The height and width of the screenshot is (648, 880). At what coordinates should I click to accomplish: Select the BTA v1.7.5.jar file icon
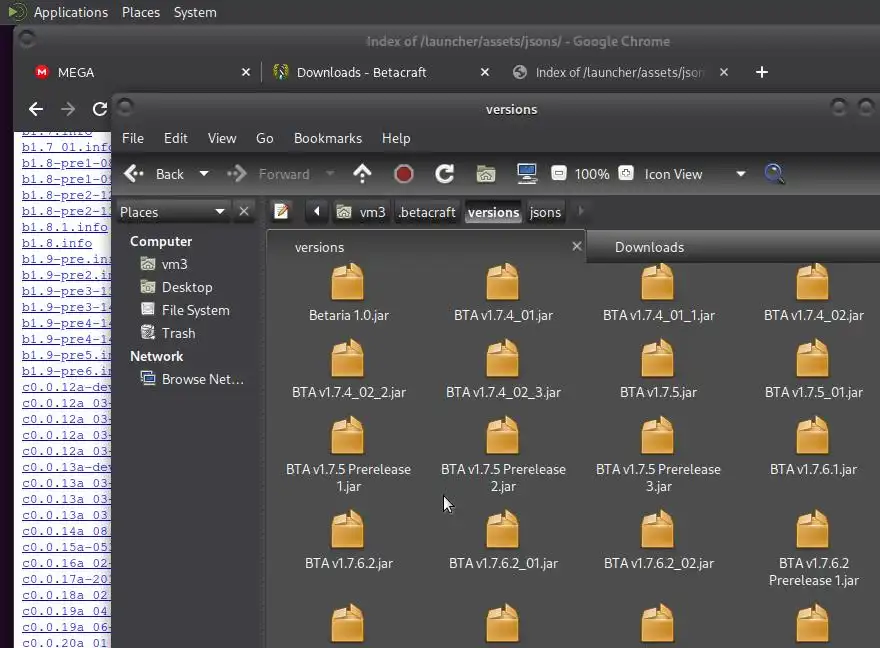pos(657,358)
